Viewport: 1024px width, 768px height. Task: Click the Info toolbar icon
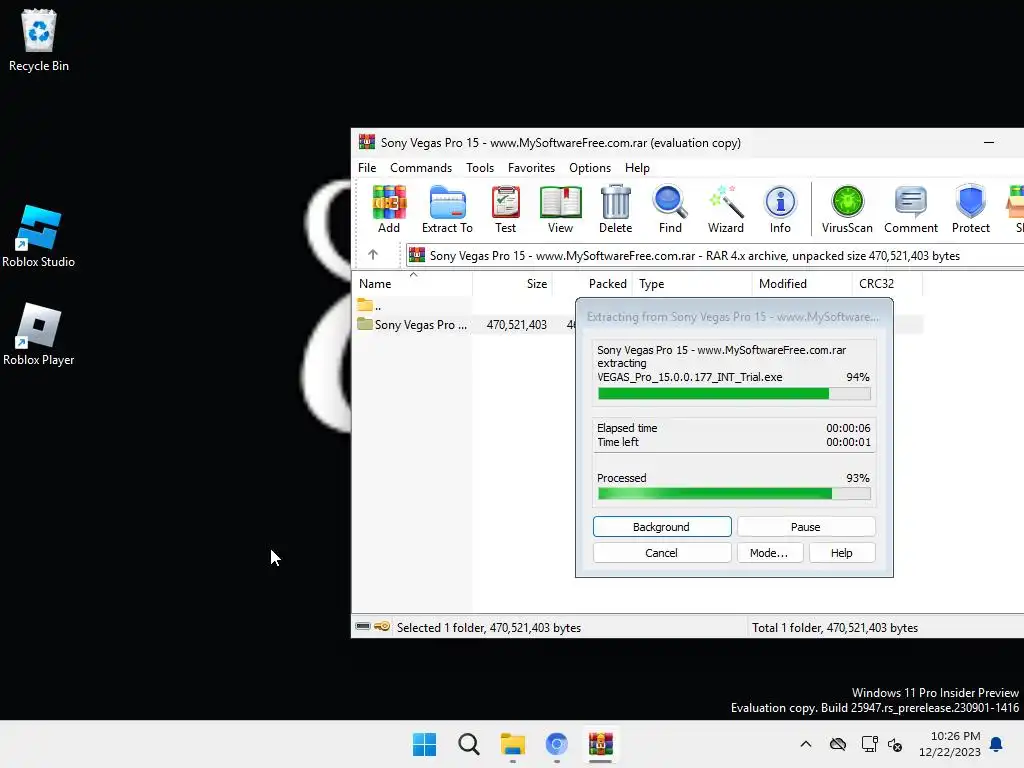click(780, 209)
